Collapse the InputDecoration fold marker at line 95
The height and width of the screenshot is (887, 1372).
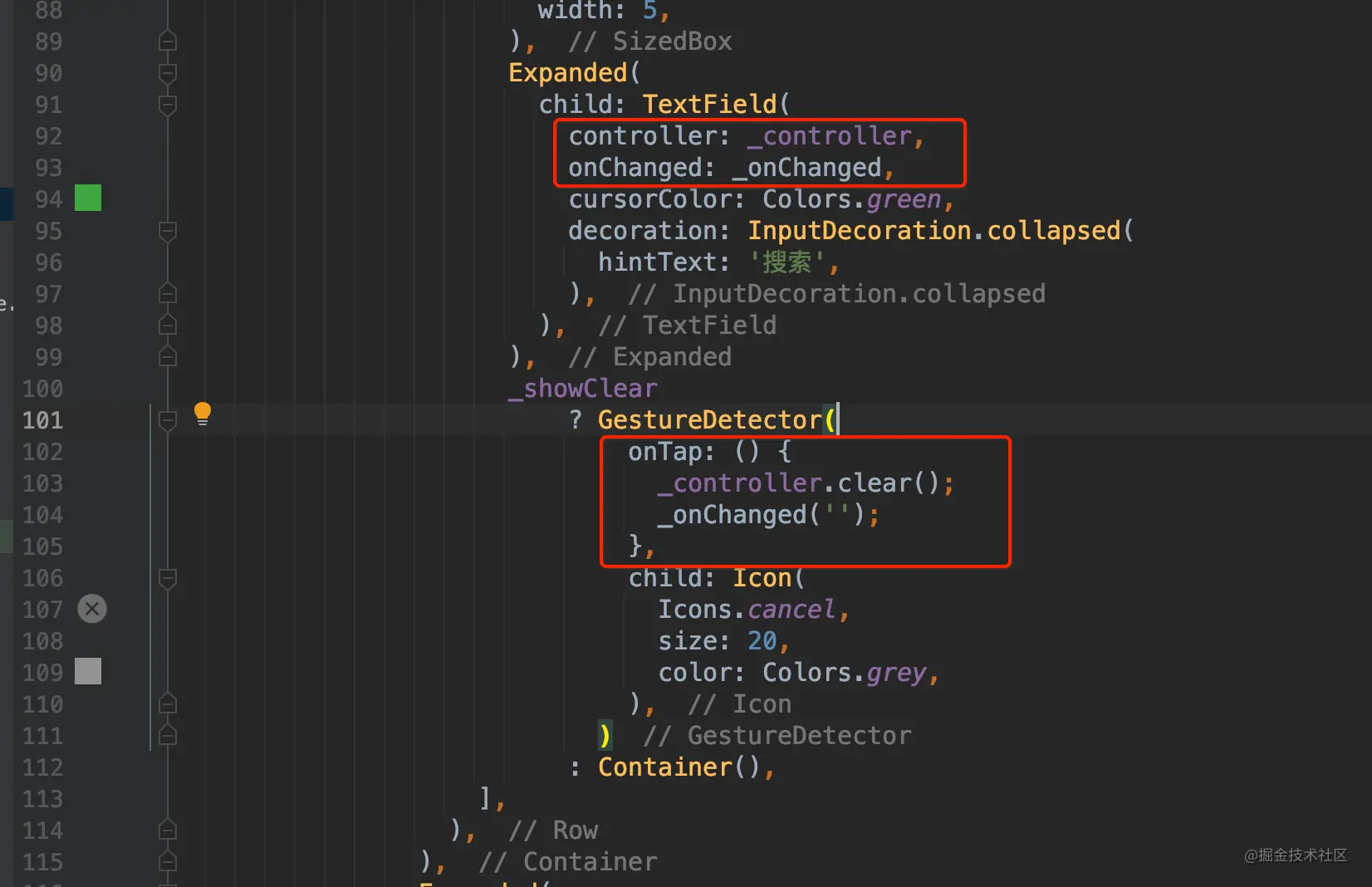click(x=168, y=231)
